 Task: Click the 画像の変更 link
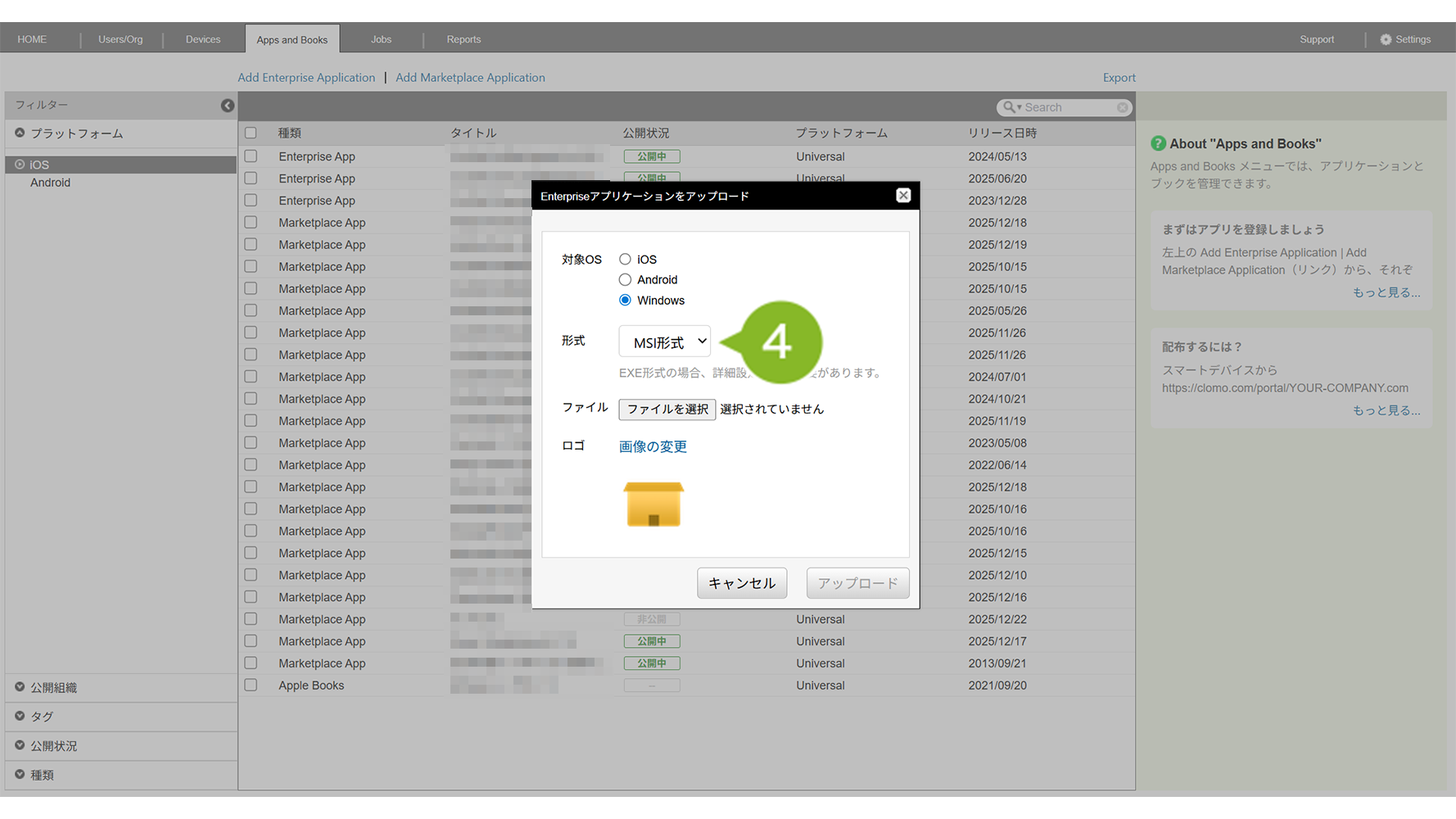[x=653, y=446]
